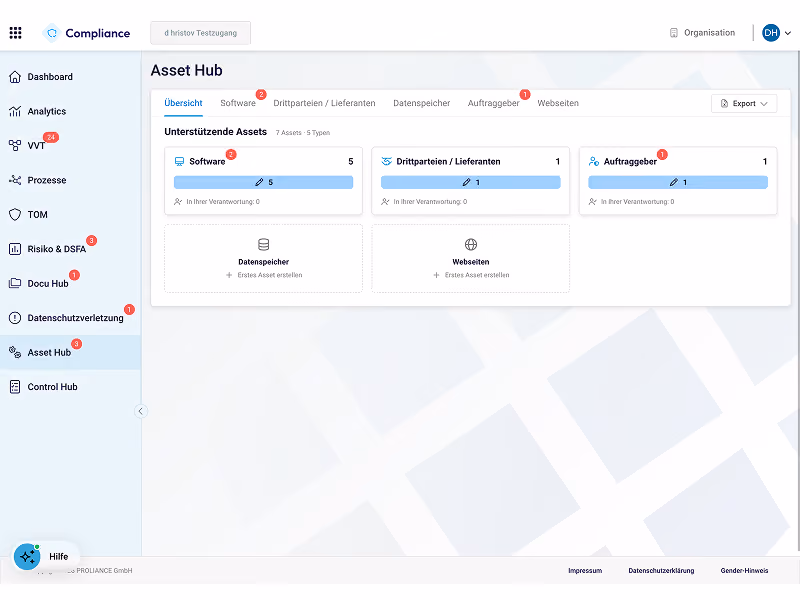
Task: Click '7 Assets · 5 Typen' text
Action: click(303, 133)
